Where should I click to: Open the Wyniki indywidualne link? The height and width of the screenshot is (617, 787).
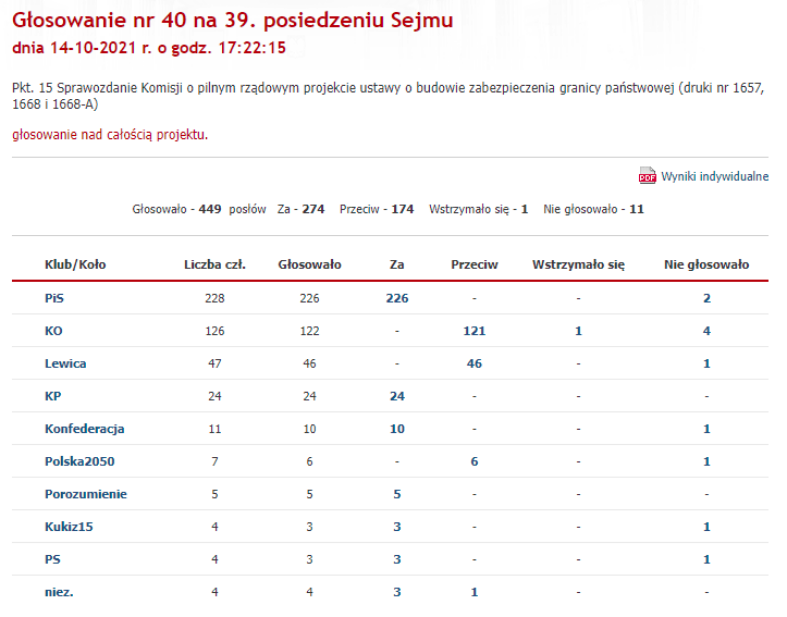[714, 177]
